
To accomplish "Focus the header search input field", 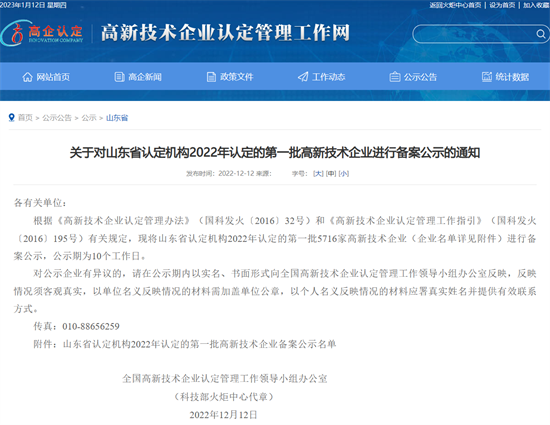I will pyautogui.click(x=474, y=34).
